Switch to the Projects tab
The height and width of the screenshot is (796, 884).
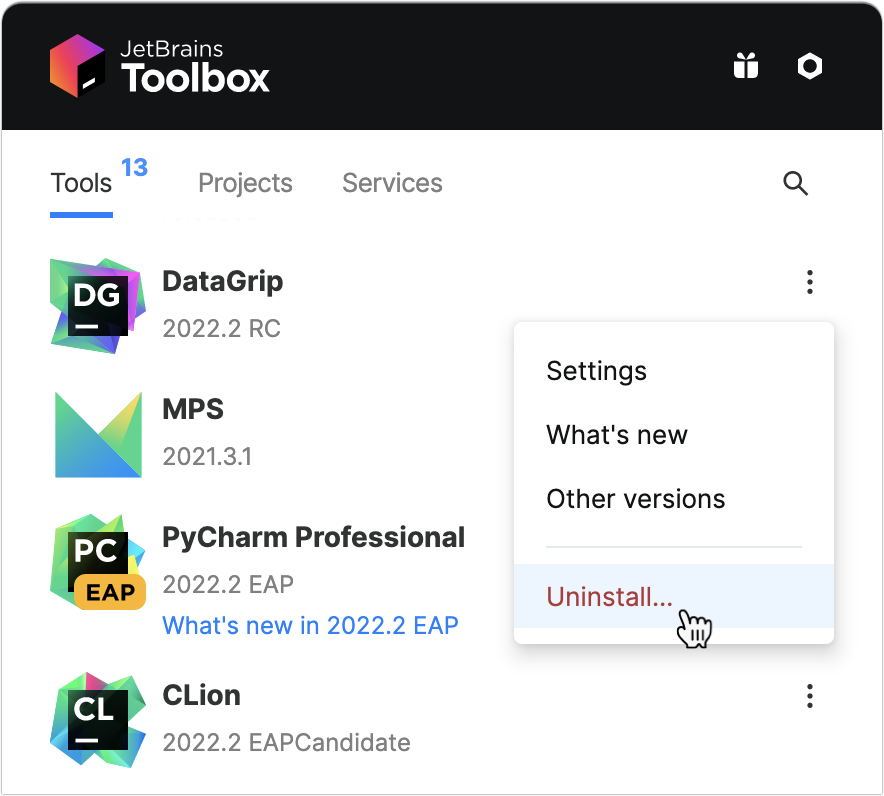pos(245,183)
